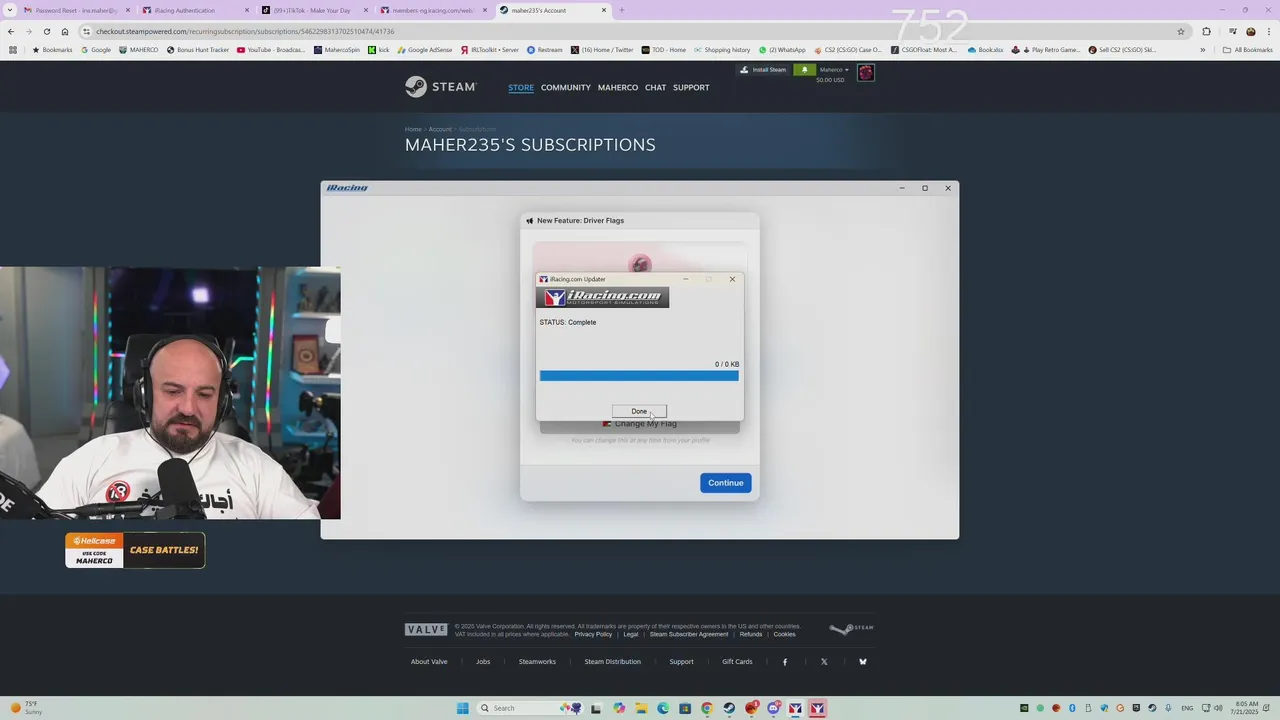Viewport: 1280px width, 720px height.
Task: Open Steam from the taskbar
Action: [x=729, y=708]
